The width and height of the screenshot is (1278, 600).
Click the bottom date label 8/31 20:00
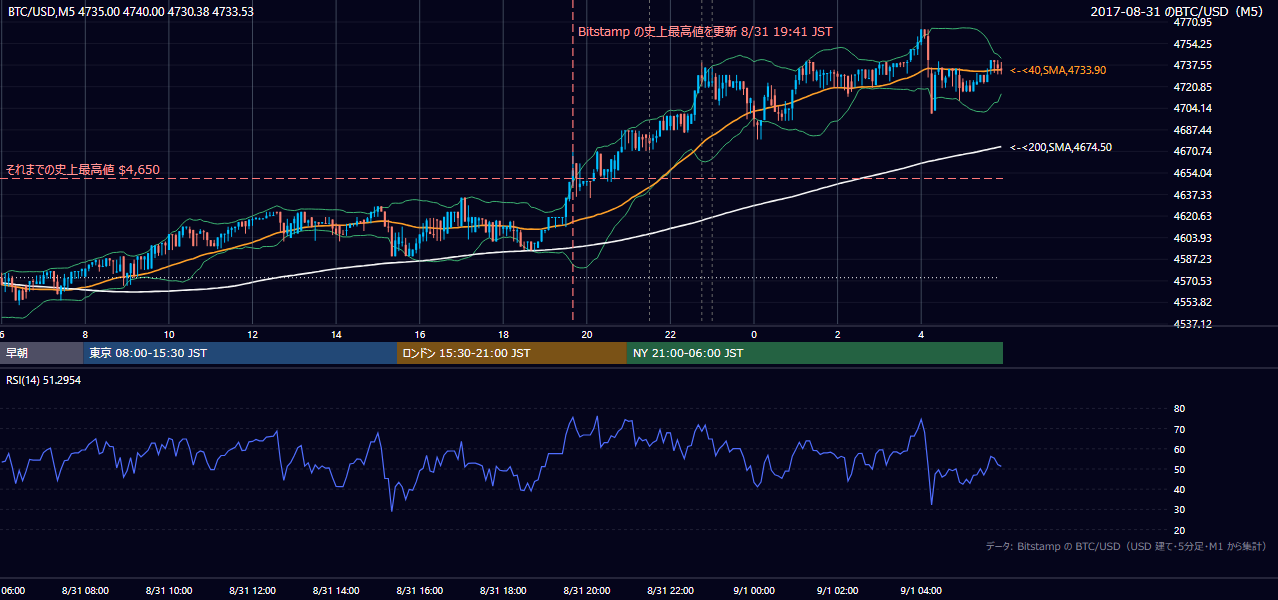(x=587, y=591)
